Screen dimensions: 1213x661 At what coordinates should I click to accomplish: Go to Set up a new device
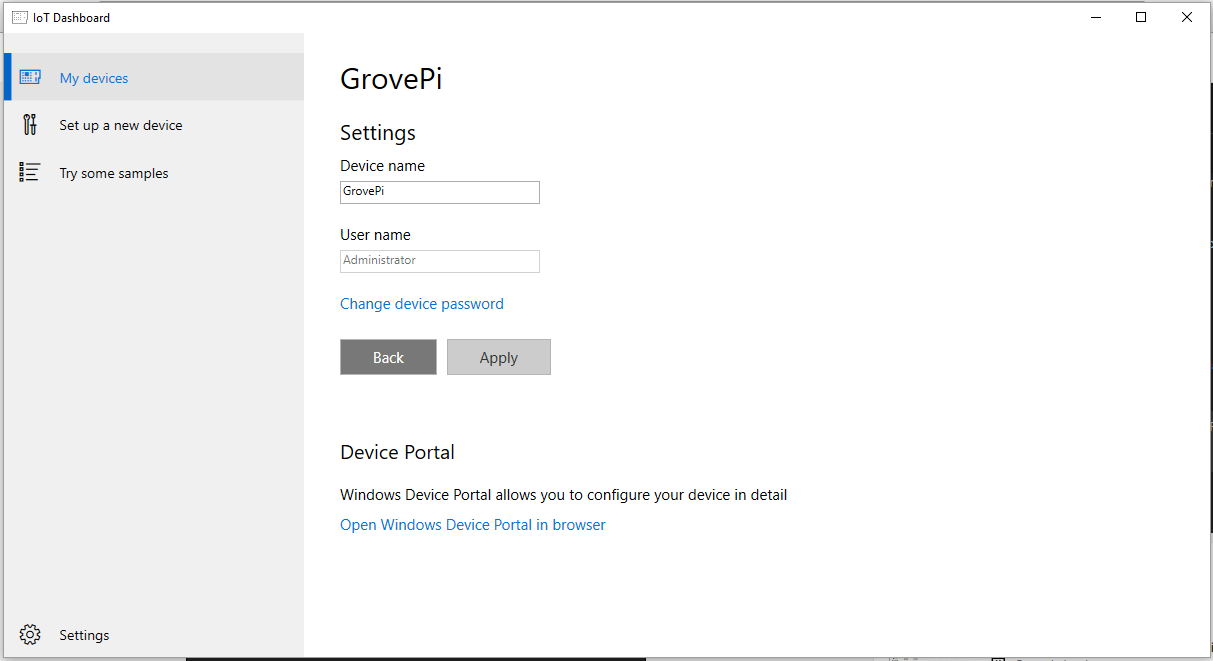coord(121,125)
